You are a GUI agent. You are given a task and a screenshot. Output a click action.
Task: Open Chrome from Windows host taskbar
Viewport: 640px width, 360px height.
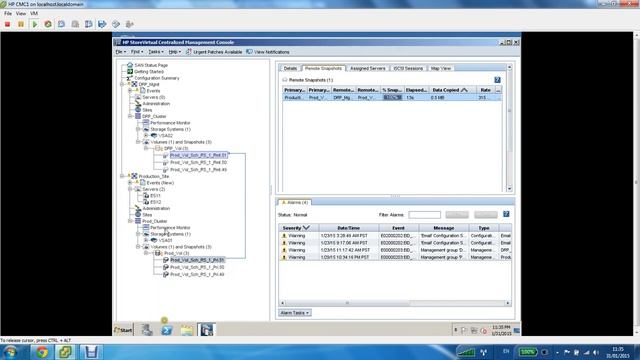42,352
